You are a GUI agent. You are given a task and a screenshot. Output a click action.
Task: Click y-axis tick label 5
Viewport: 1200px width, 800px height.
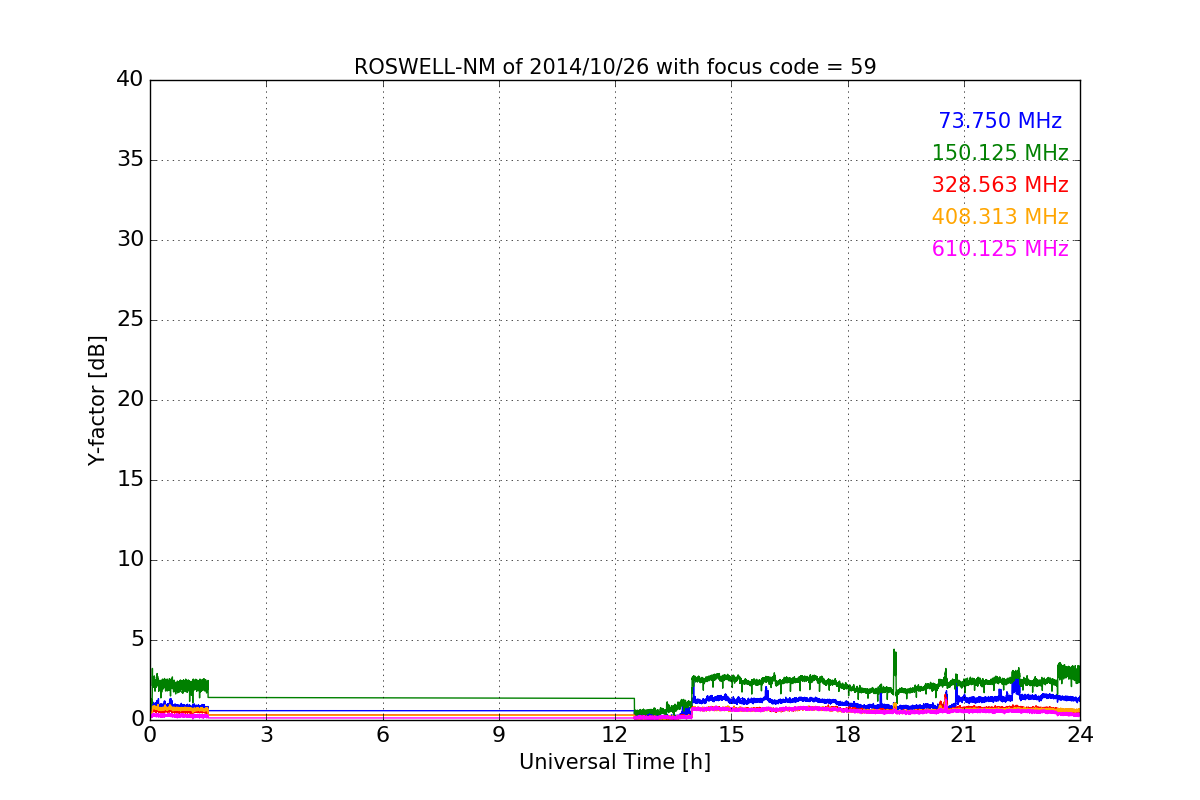tap(136, 640)
